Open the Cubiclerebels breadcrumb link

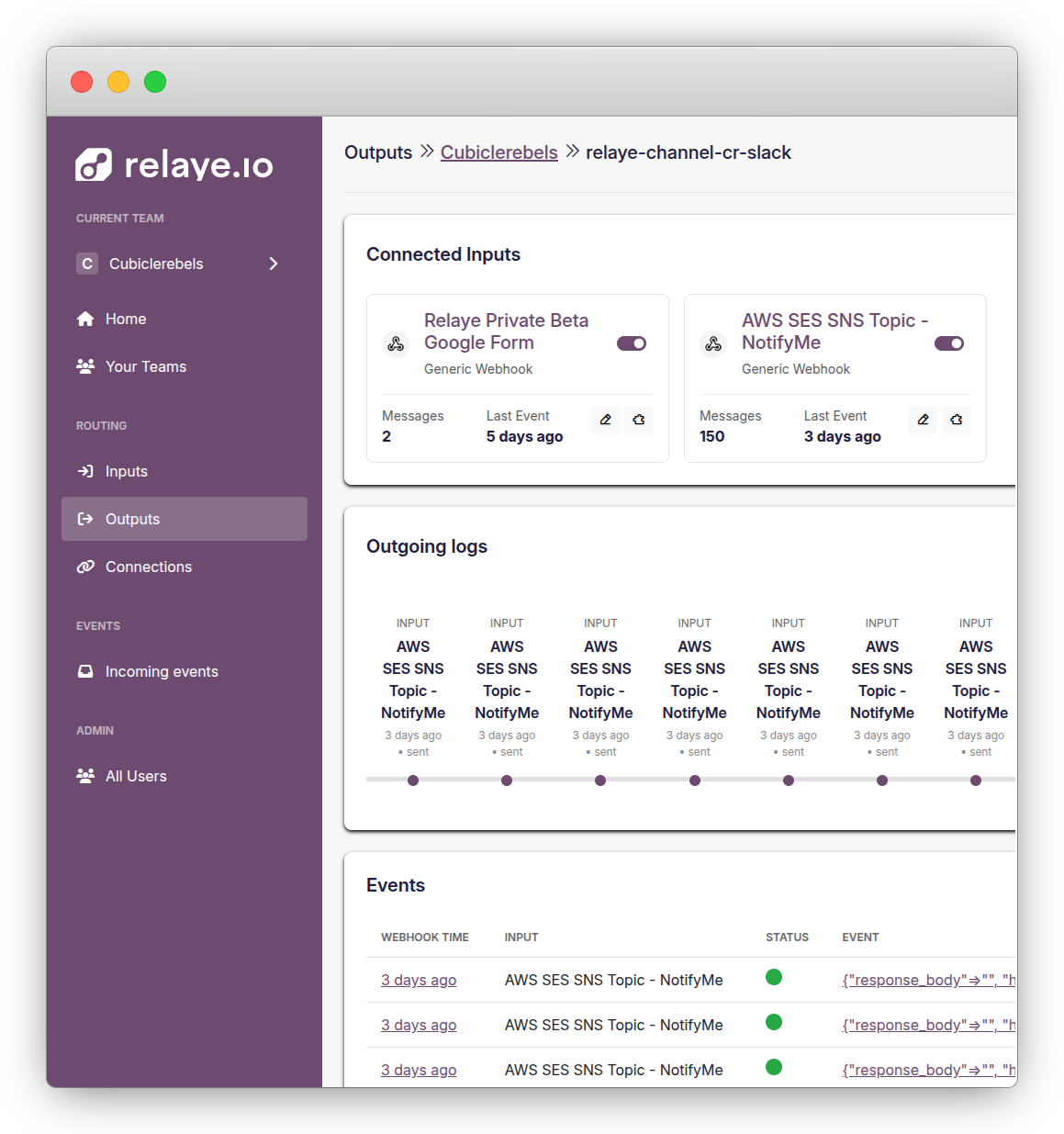[498, 152]
